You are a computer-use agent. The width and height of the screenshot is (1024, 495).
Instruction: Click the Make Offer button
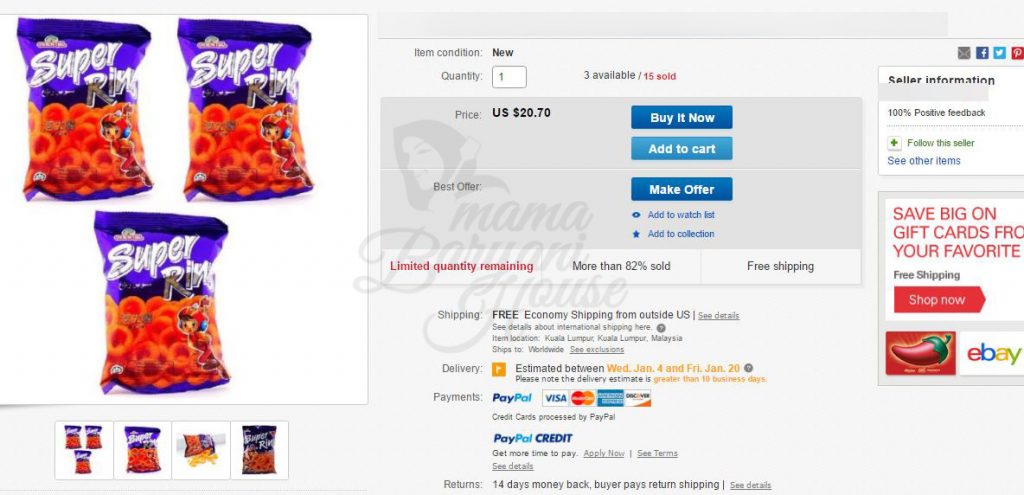click(x=682, y=189)
